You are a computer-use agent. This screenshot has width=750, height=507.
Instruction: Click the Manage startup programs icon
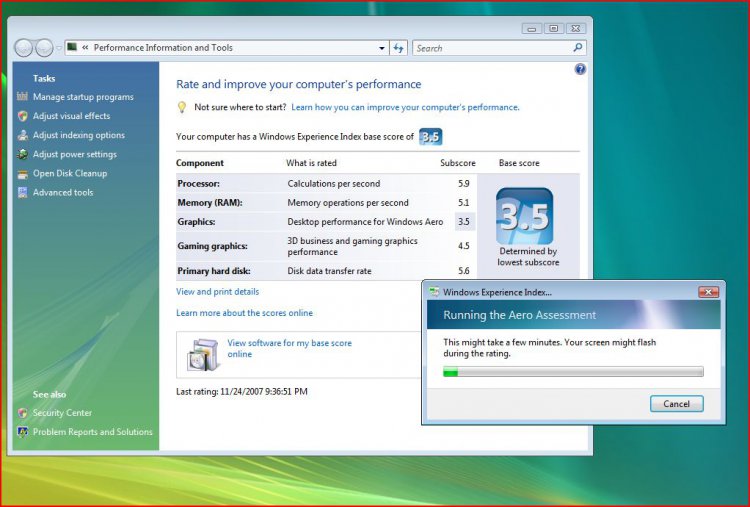(x=22, y=97)
